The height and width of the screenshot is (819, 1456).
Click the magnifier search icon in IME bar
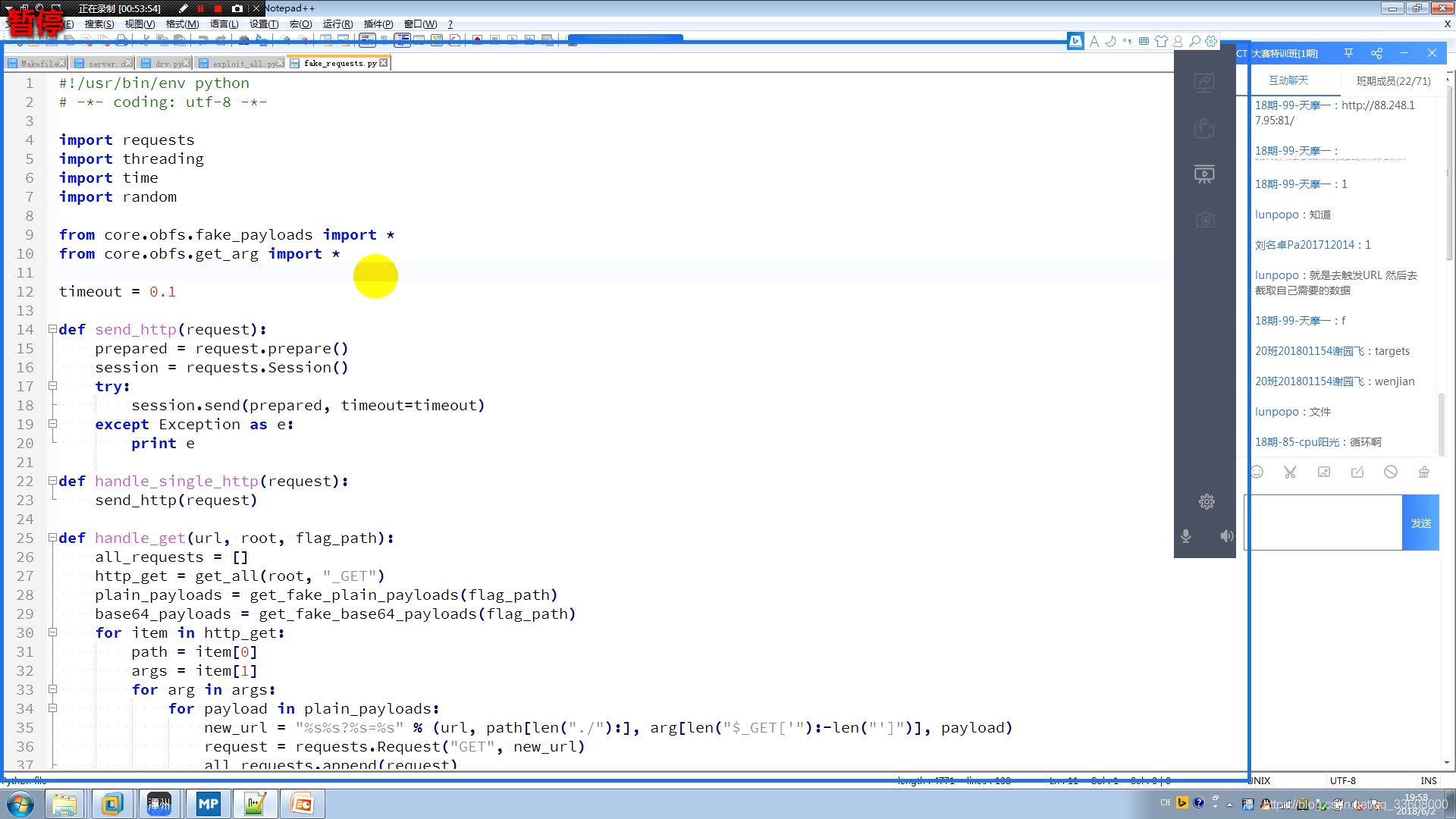coord(1194,42)
